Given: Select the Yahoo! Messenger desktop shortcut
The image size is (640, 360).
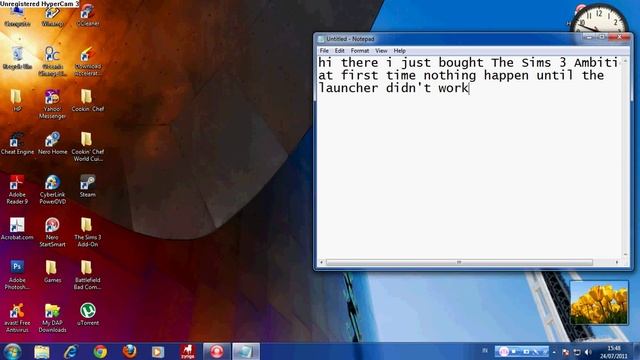Looking at the screenshot, I should coord(52,104).
